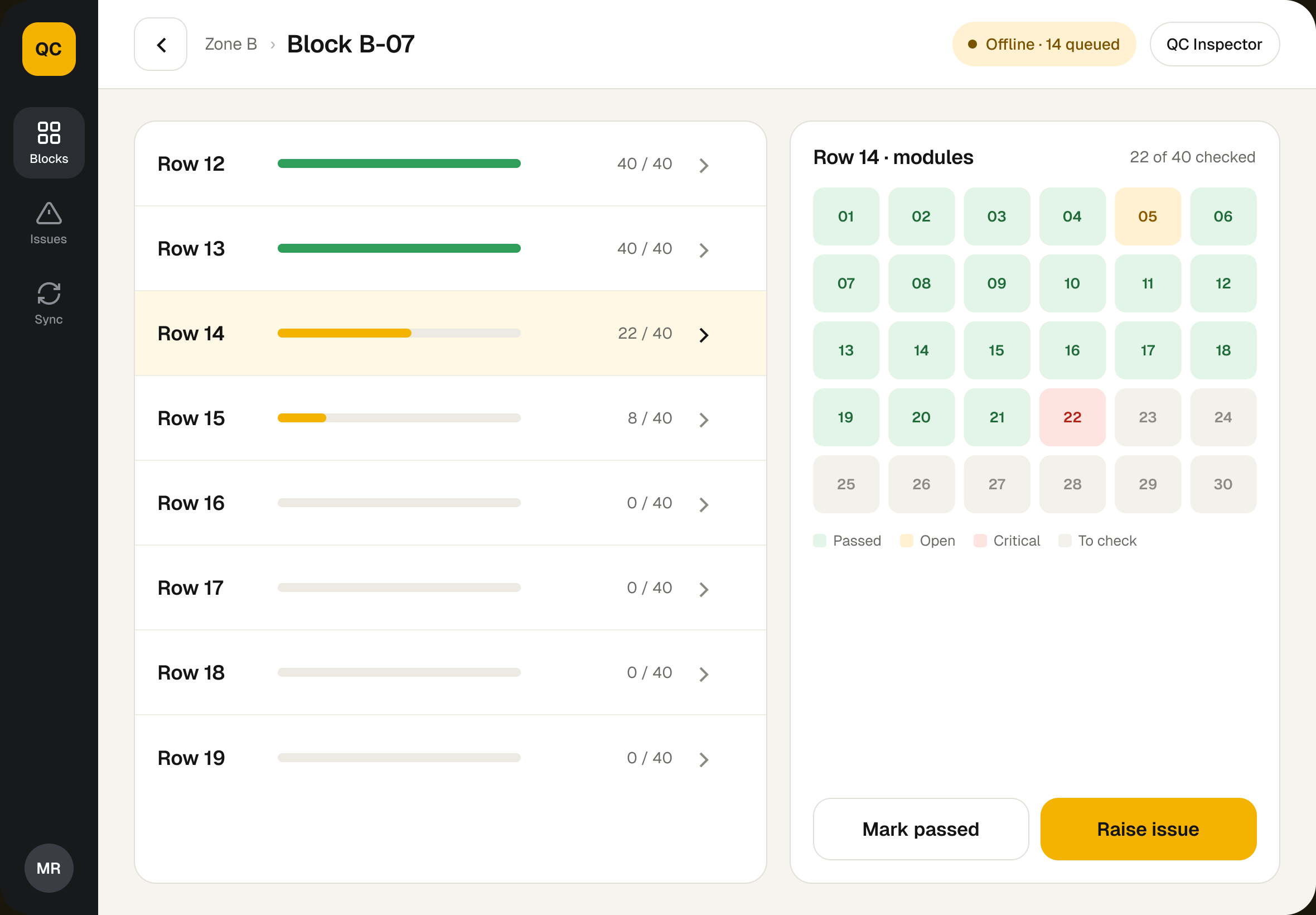Select unchecked module 27 tile
1316x915 pixels.
(x=997, y=484)
